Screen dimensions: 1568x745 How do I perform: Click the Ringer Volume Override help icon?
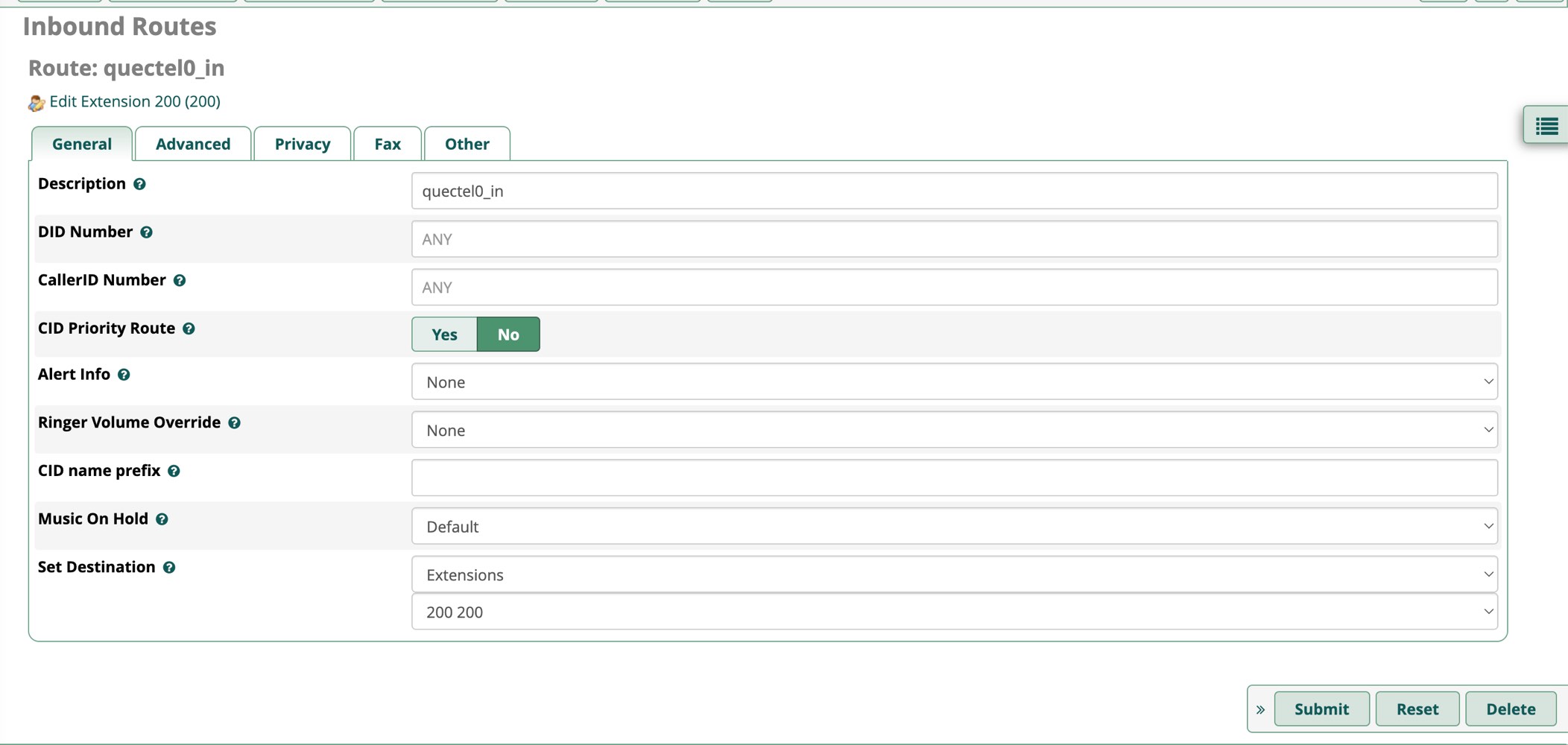point(235,423)
